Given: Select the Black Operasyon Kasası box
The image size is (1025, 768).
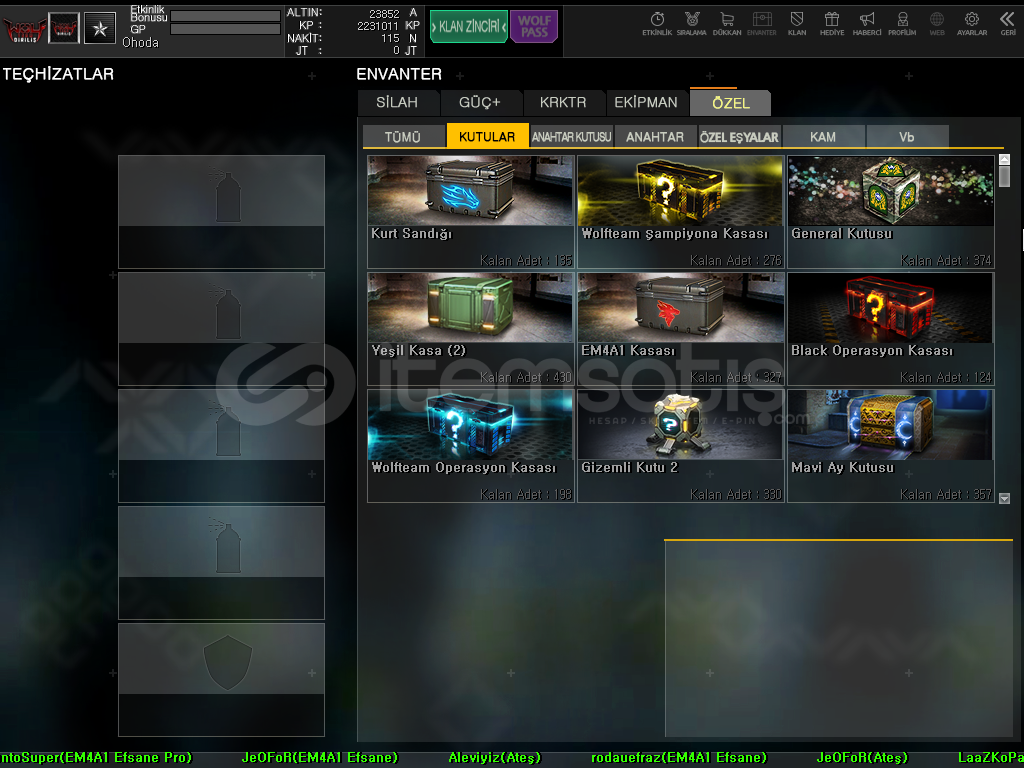Looking at the screenshot, I should 890,329.
